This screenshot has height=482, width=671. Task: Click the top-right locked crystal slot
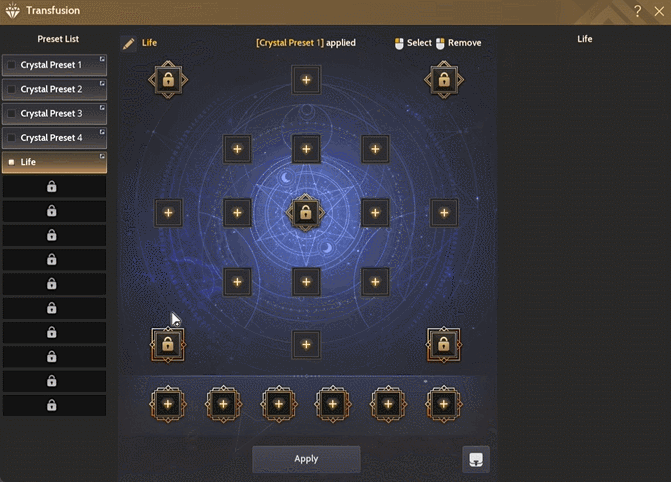pos(444,80)
